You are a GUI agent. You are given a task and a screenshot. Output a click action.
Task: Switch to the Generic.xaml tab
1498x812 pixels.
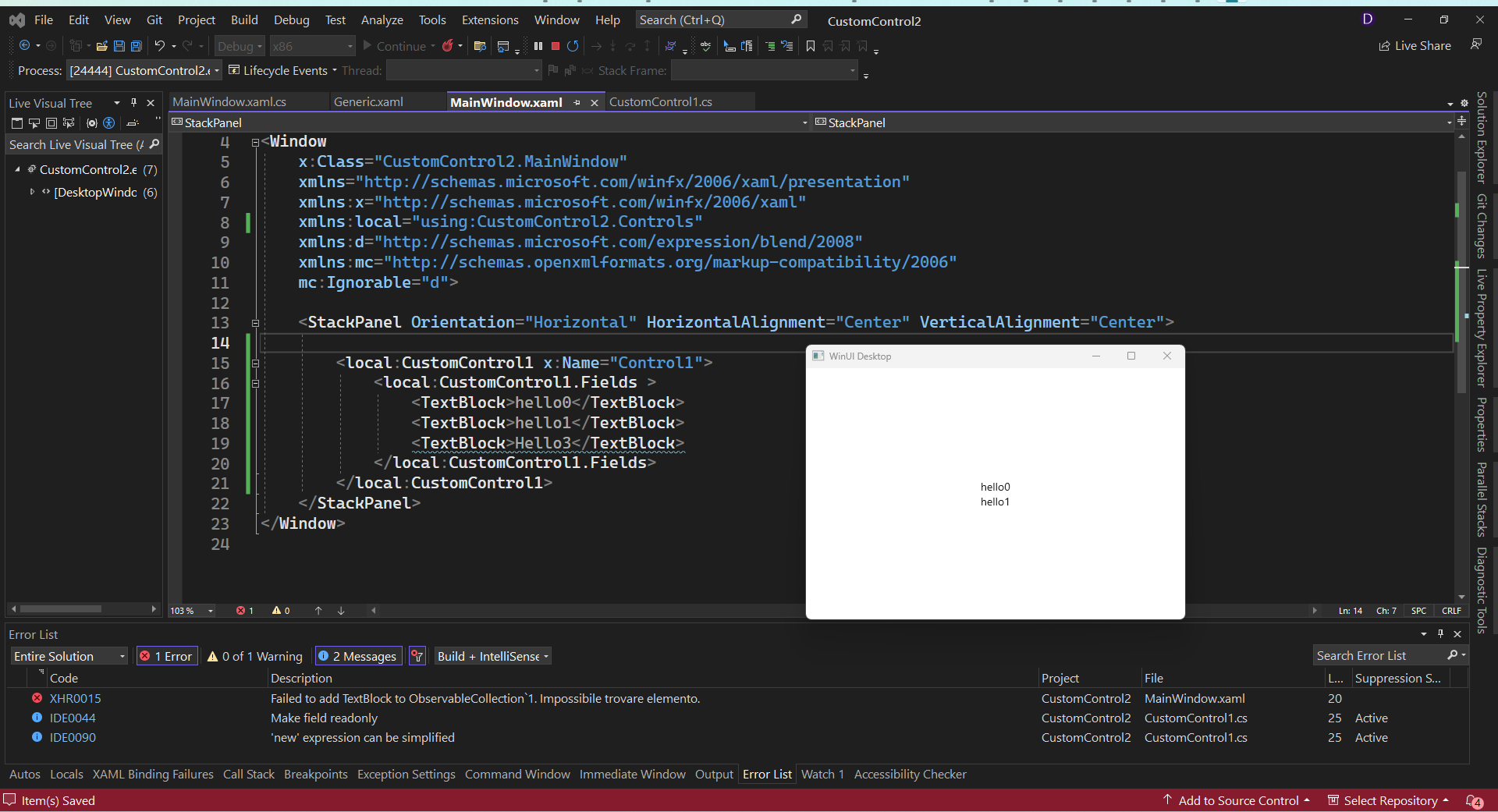367,101
